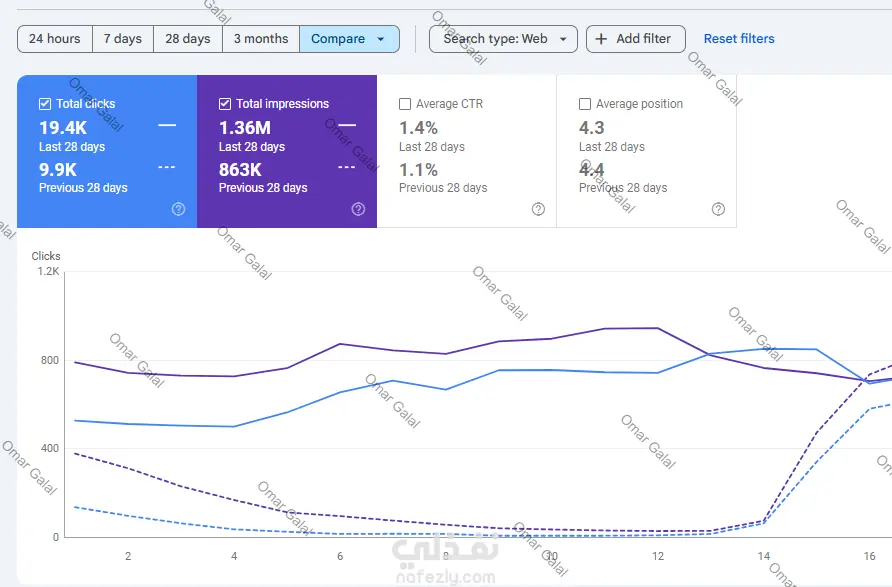Expand the Compare dropdown arrow

tap(381, 39)
